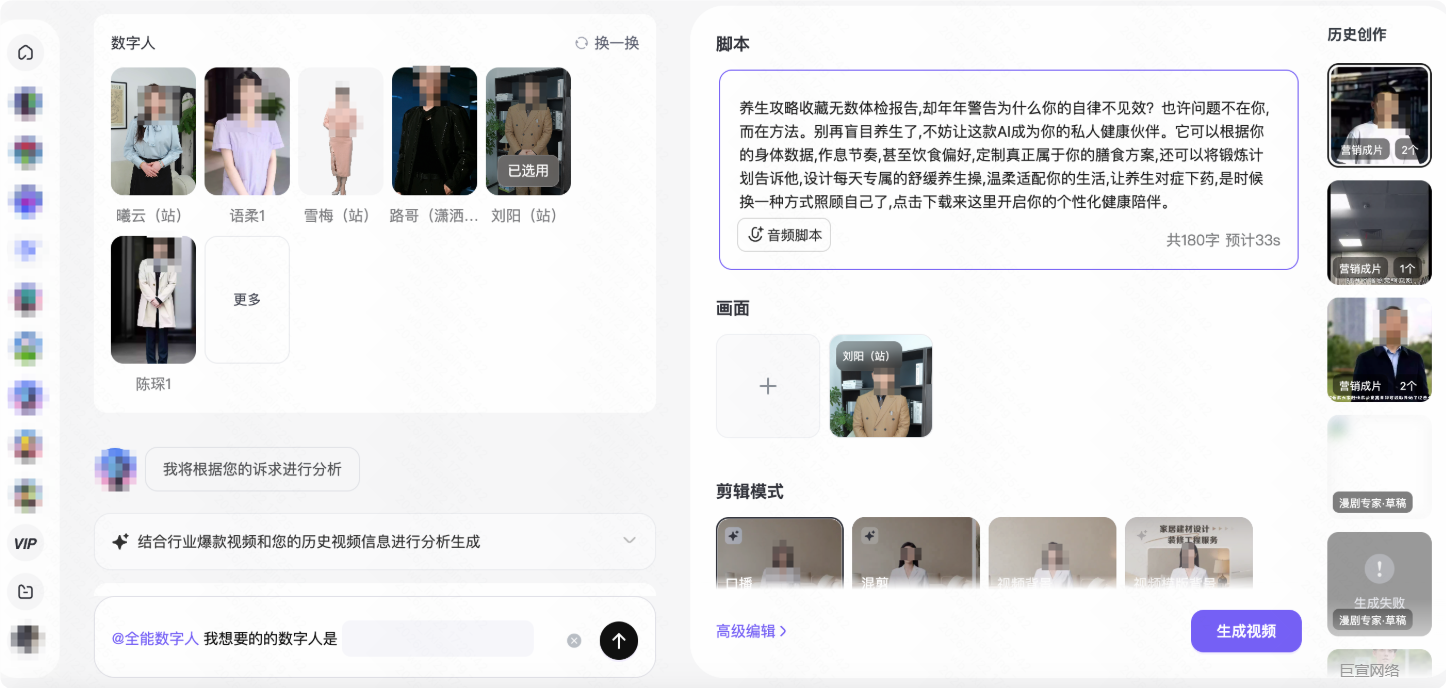
Task: Send the message with the arrow button
Action: [619, 640]
